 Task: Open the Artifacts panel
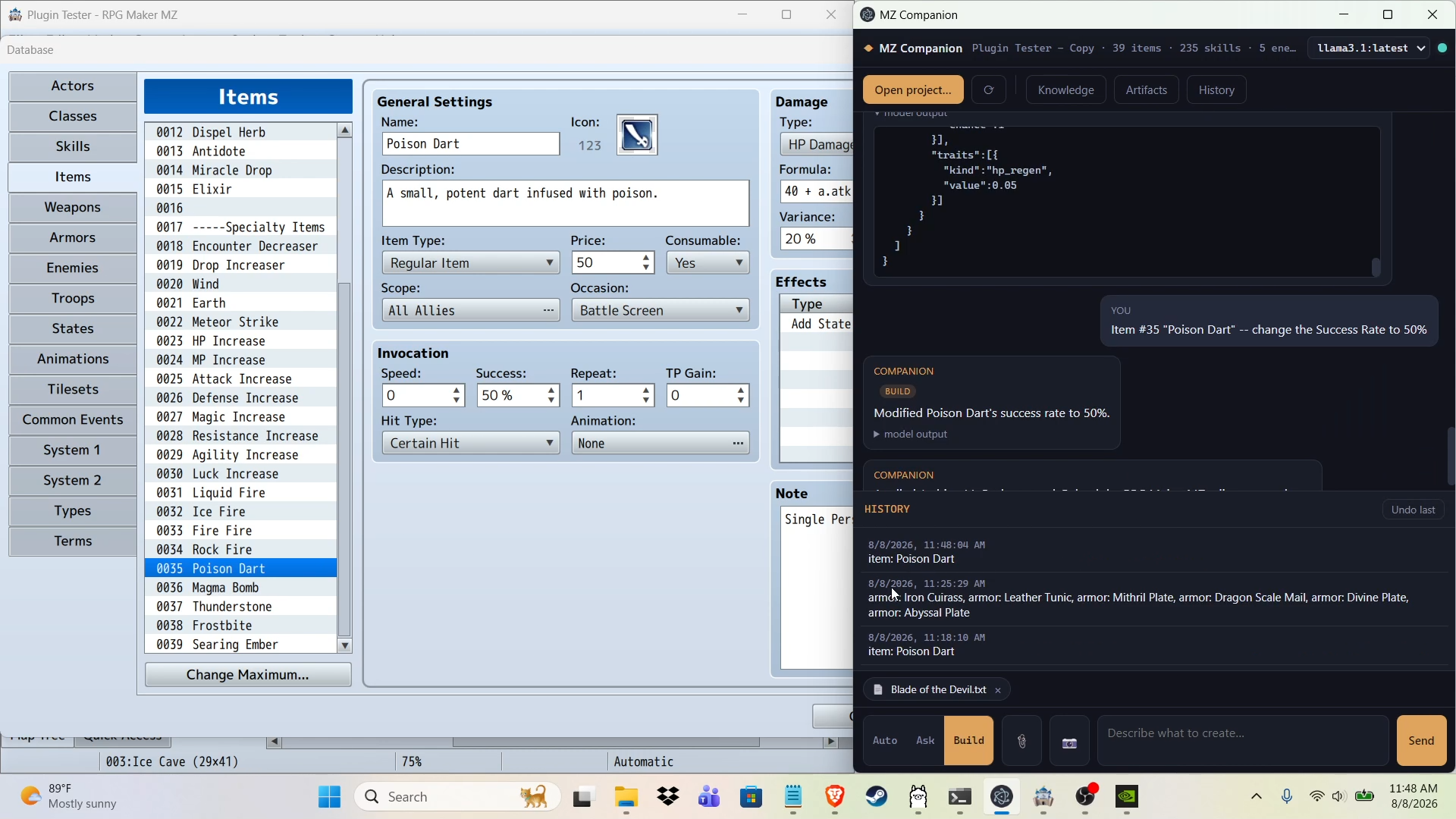coord(1147,90)
